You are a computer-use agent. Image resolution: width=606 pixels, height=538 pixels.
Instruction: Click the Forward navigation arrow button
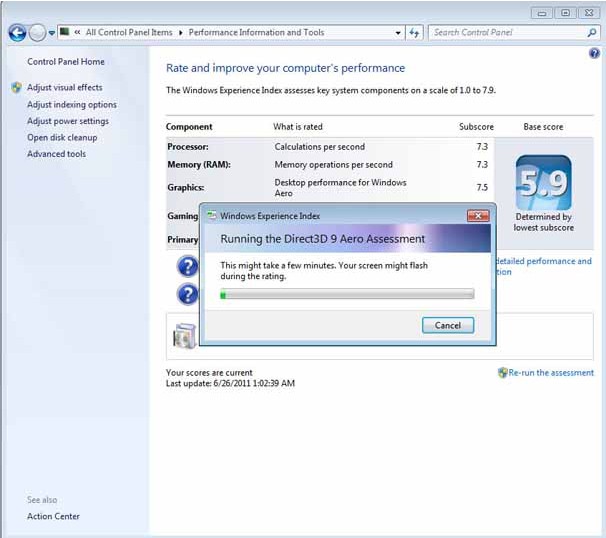(x=37, y=33)
